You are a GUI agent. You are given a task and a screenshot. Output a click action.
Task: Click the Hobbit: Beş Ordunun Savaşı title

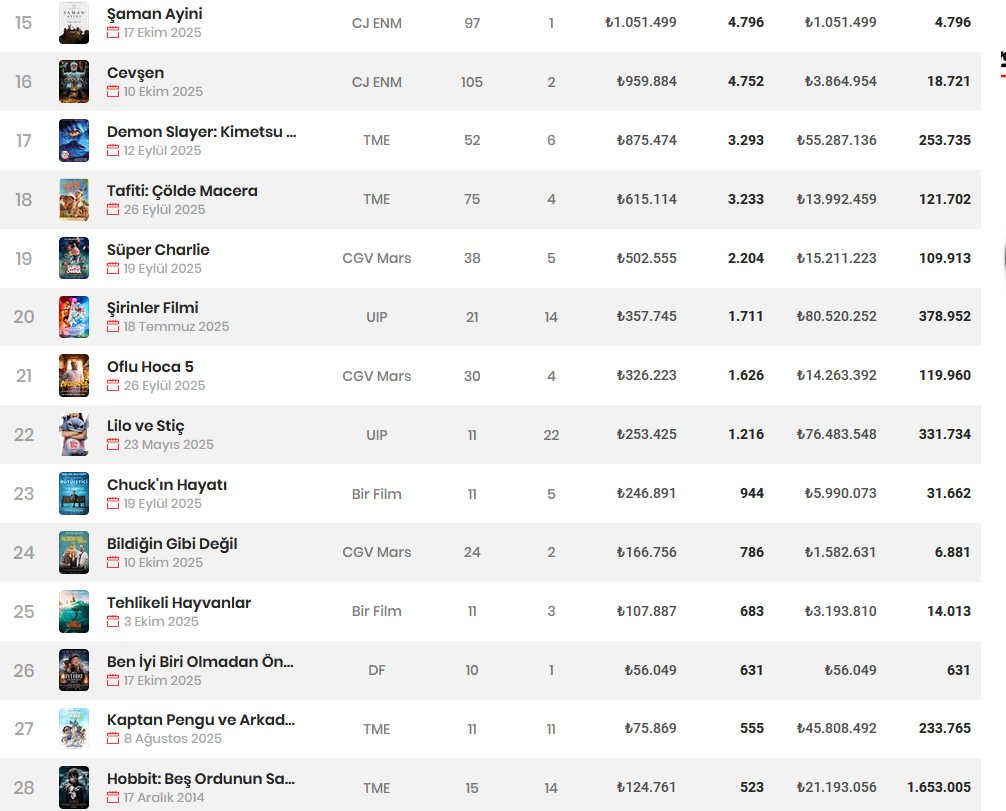pos(200,778)
